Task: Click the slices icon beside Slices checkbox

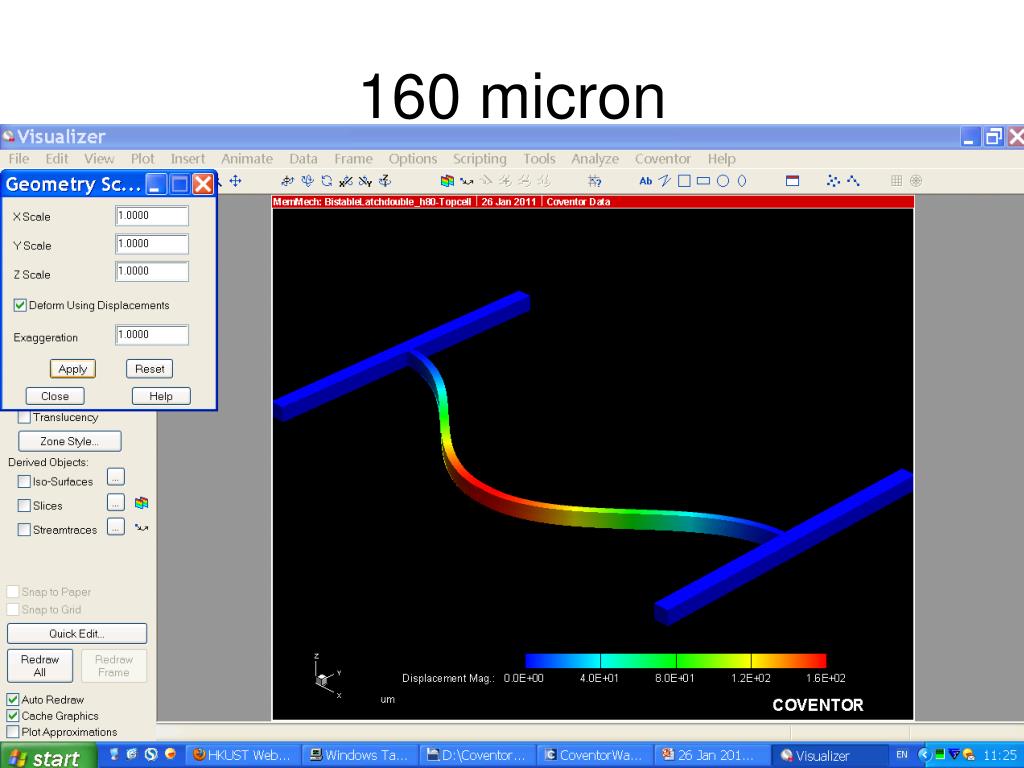Action: (x=141, y=503)
